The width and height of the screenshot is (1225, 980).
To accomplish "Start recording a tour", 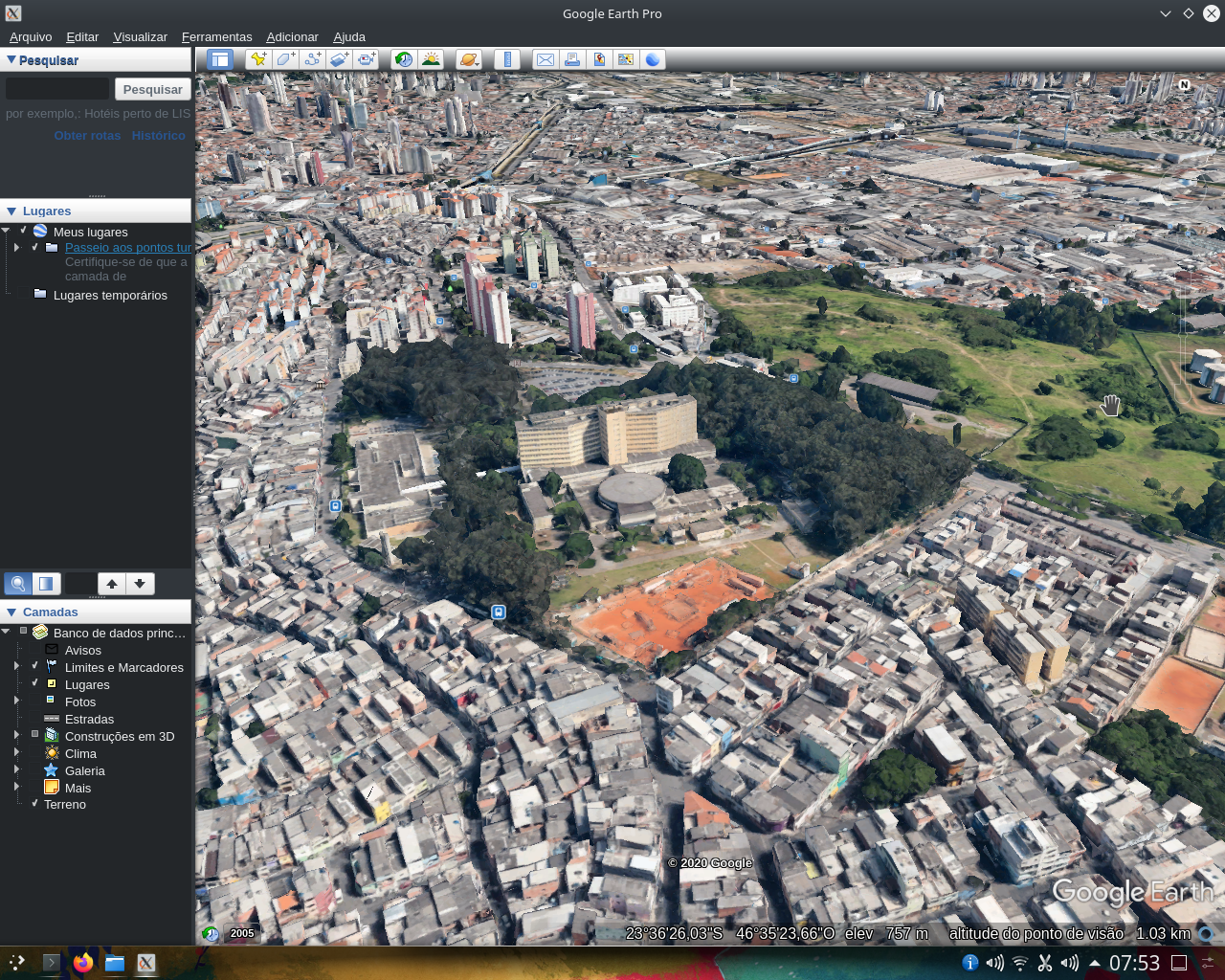I will (365, 58).
